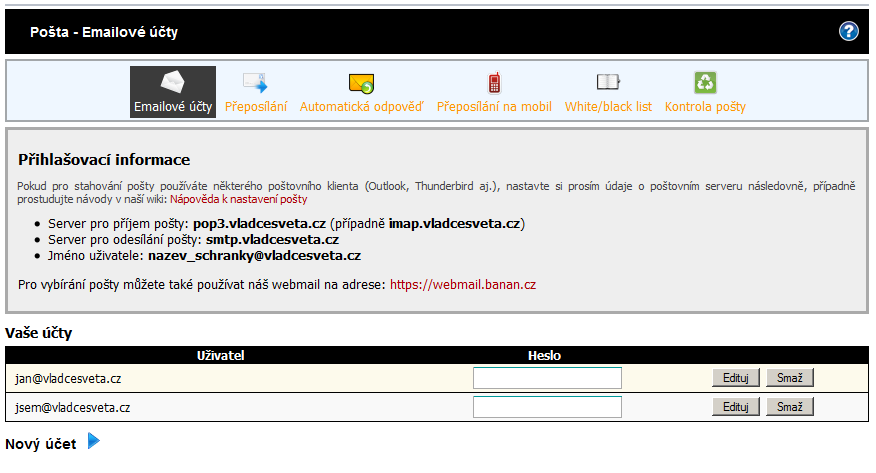Select the Přeposílání na mobil tab label

(494, 107)
